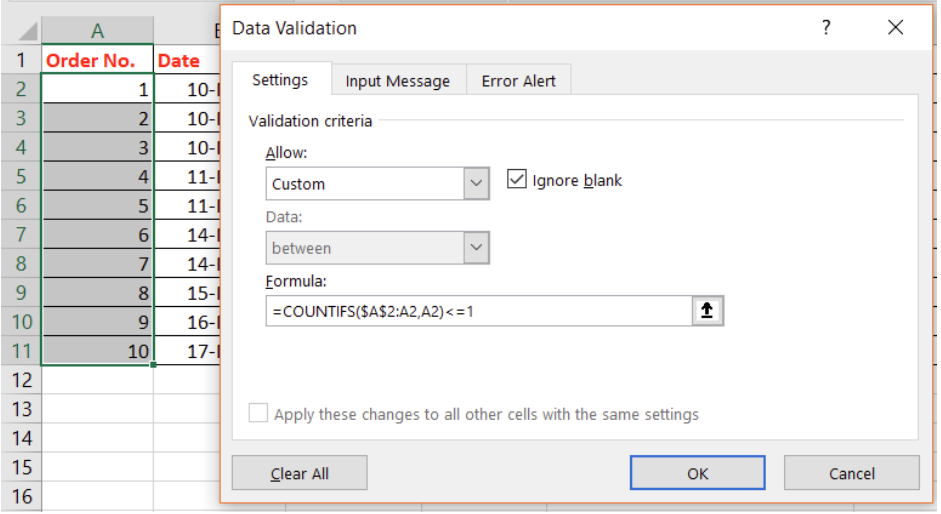Select row 12 header
Screen dimensions: 941x514
[22, 380]
